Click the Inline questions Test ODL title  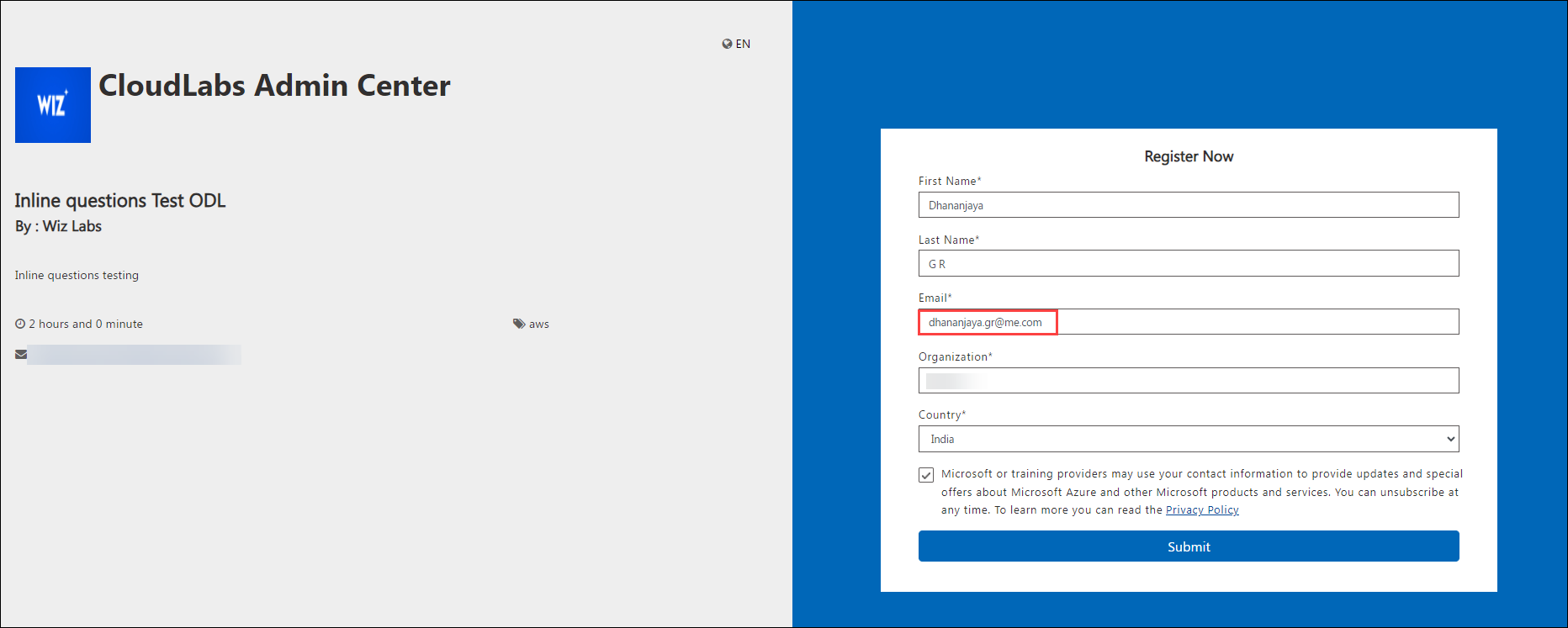pyautogui.click(x=120, y=201)
